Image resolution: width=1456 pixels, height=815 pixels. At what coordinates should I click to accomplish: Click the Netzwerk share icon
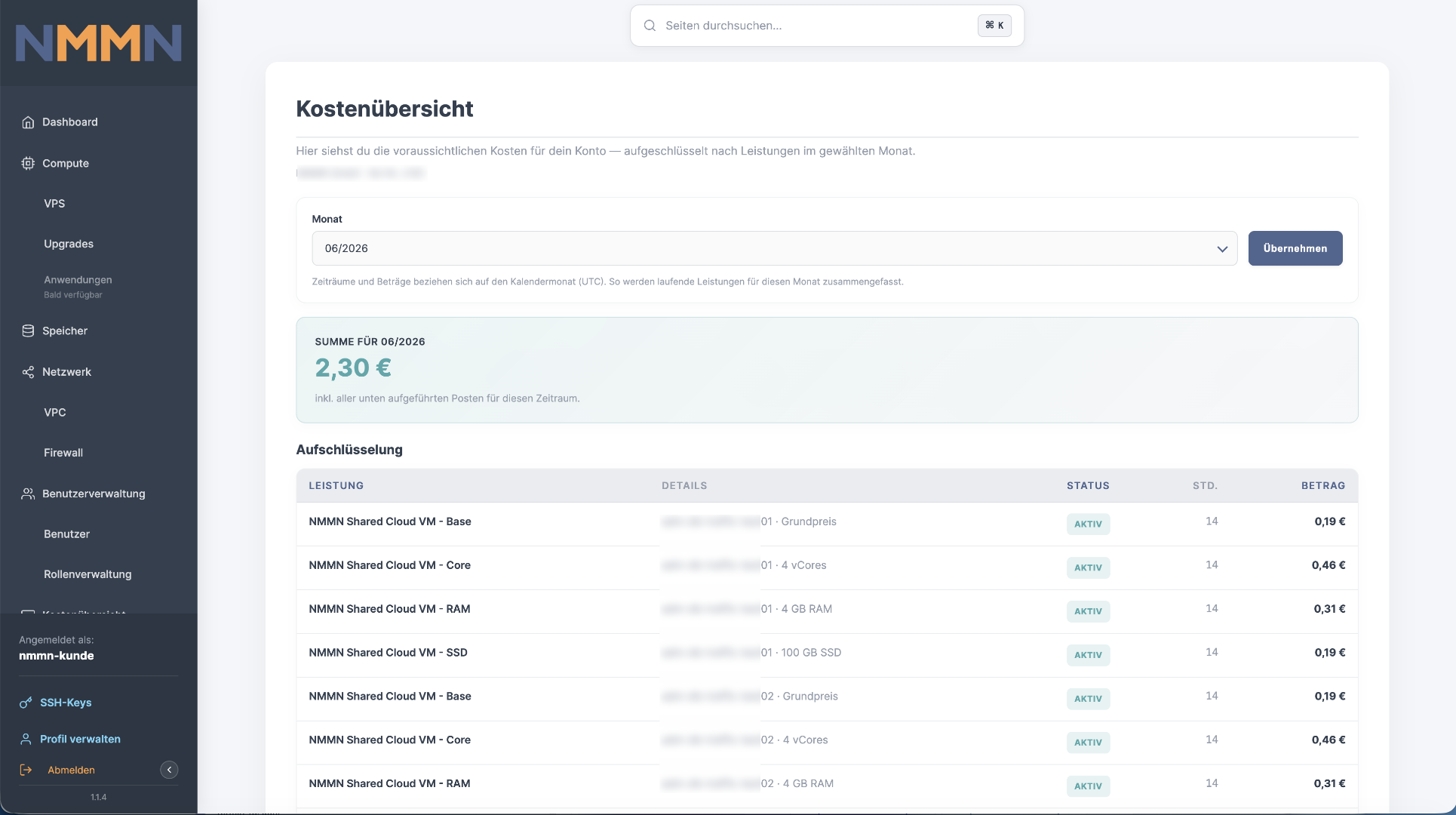point(28,372)
